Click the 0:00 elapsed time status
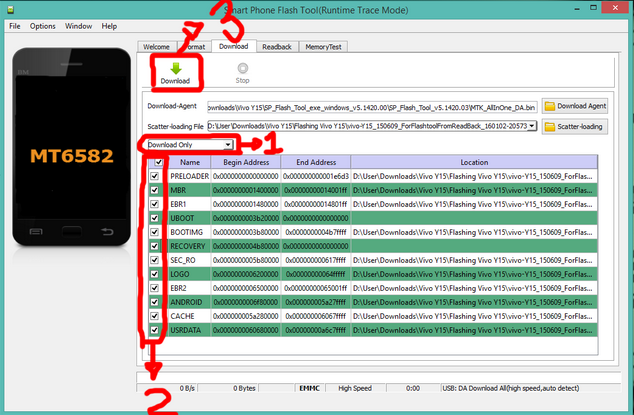 pos(412,388)
